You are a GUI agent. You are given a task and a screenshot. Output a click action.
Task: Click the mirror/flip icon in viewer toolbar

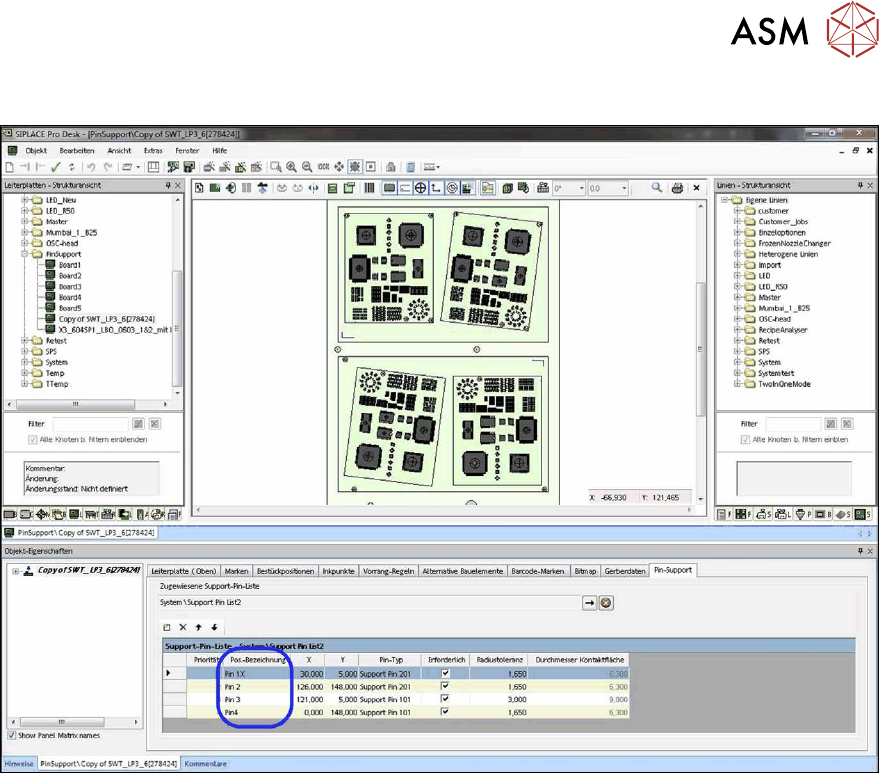pos(313,188)
